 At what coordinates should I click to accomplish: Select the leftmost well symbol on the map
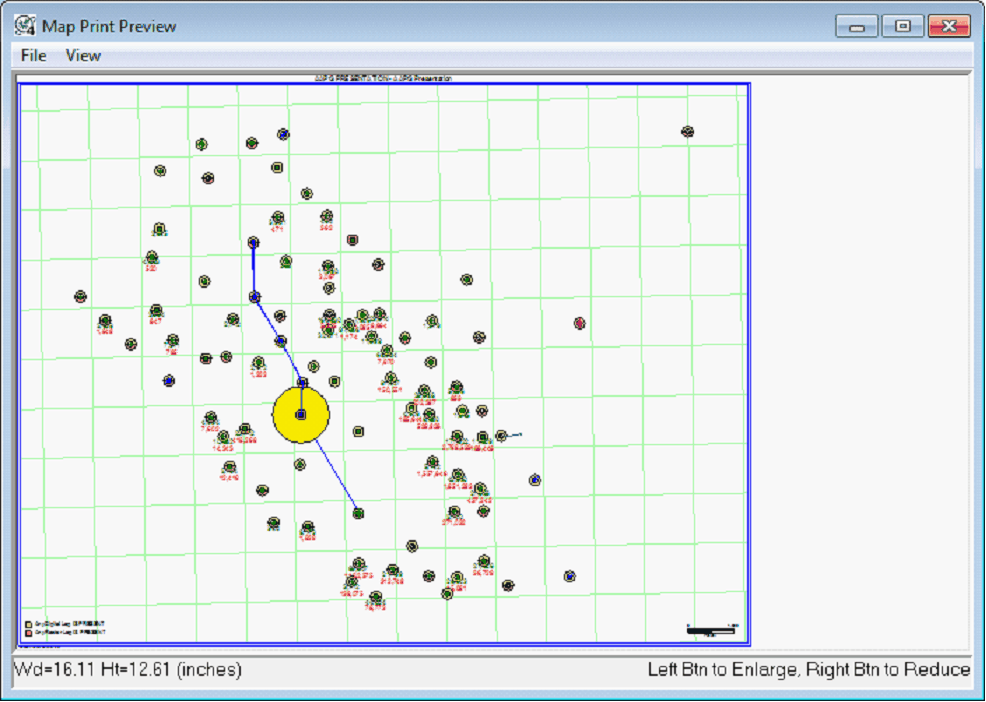80,296
